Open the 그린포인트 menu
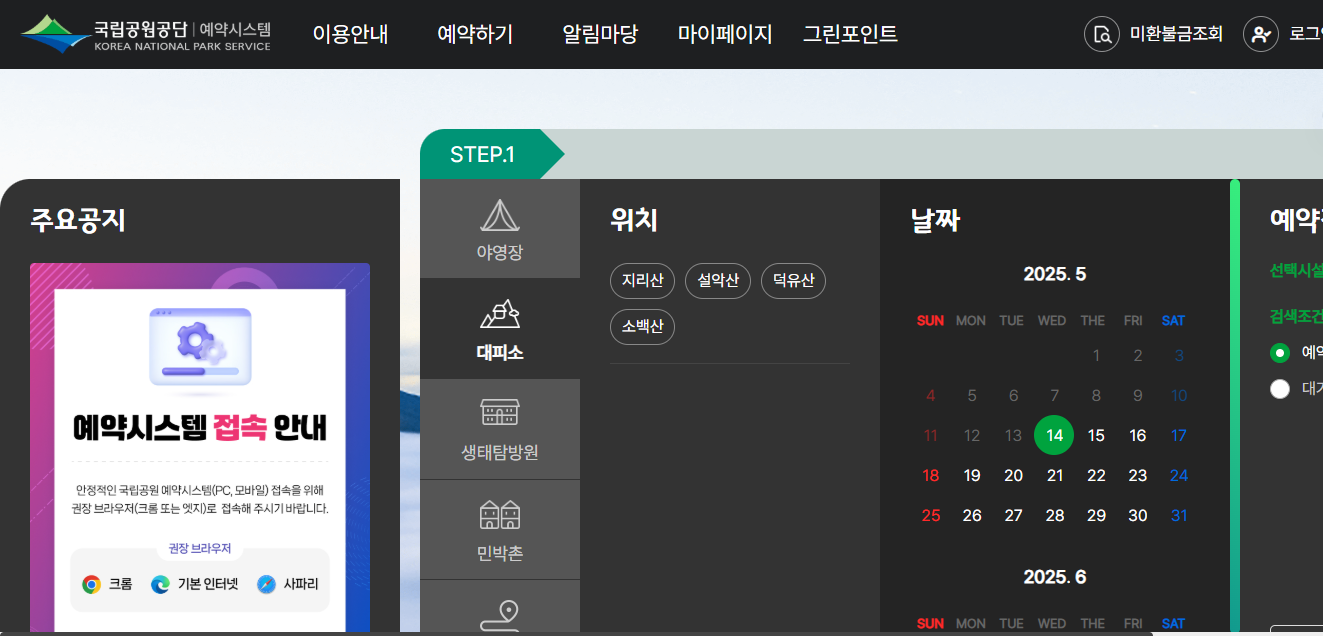Screen dimensions: 1323x636 click(x=851, y=33)
